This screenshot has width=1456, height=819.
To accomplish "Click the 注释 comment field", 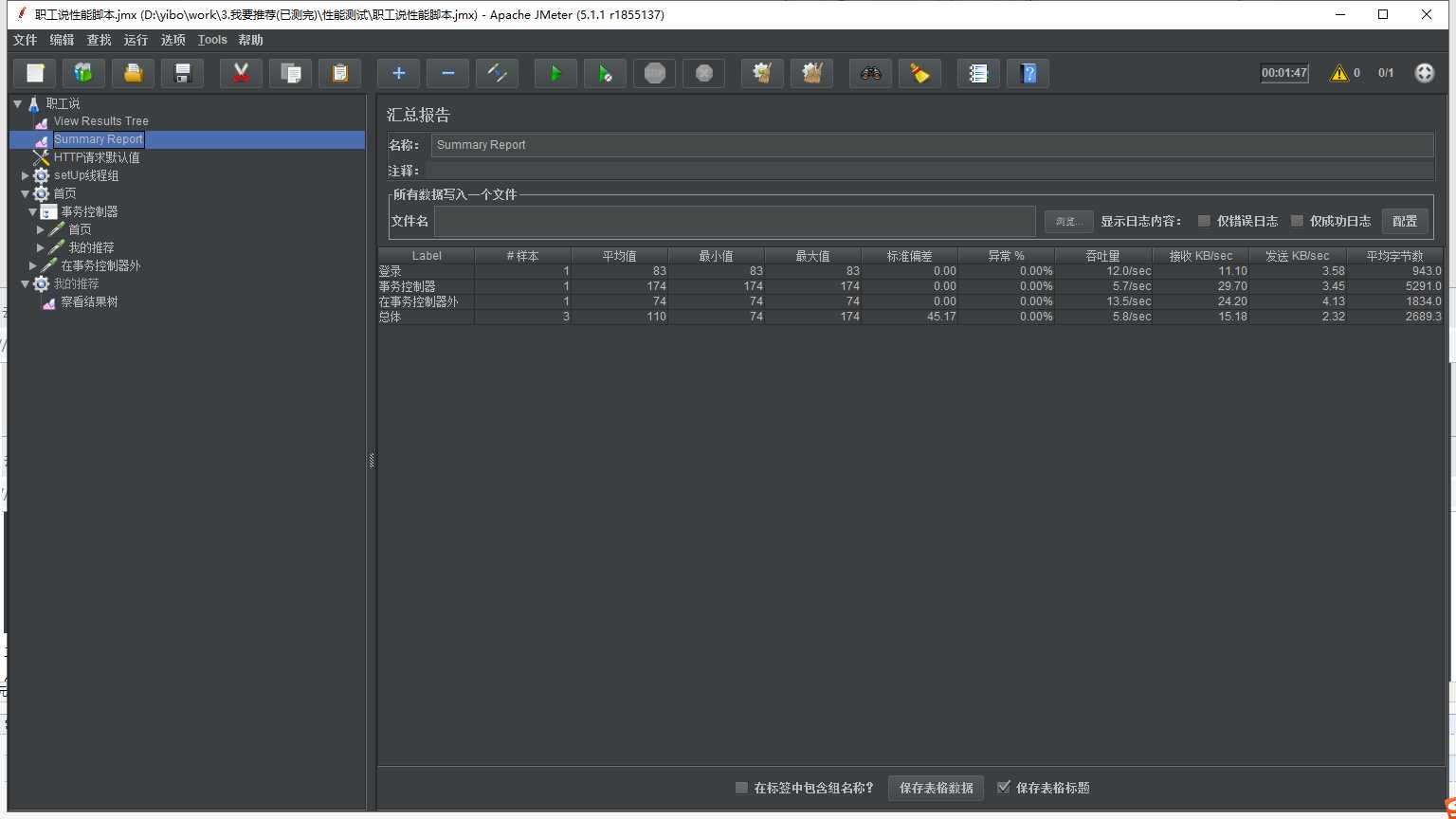I will tap(929, 171).
